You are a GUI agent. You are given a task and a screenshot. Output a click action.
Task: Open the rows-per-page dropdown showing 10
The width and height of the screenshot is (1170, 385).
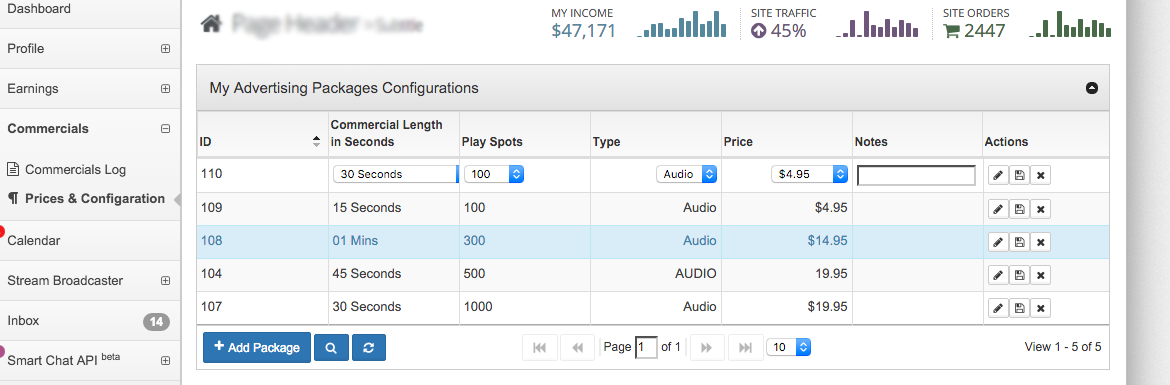tap(789, 347)
